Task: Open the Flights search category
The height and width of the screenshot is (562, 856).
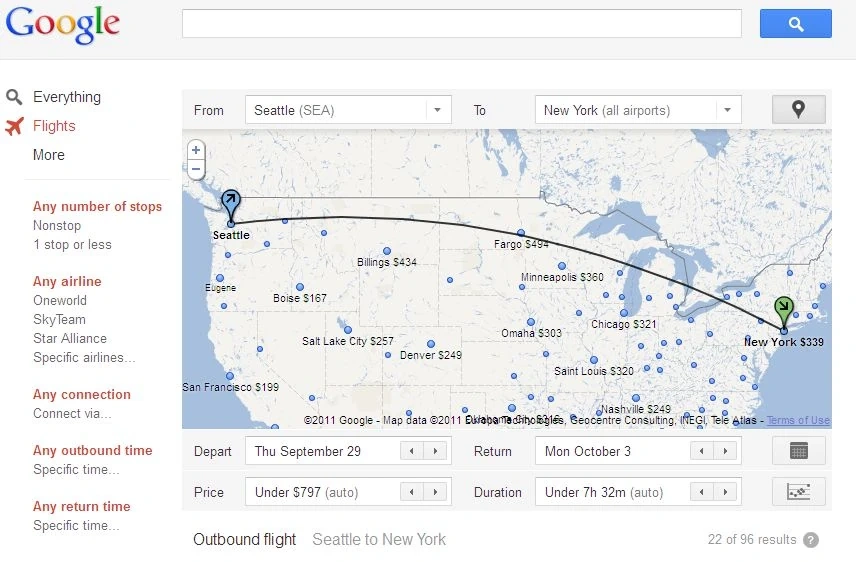Action: click(x=54, y=126)
